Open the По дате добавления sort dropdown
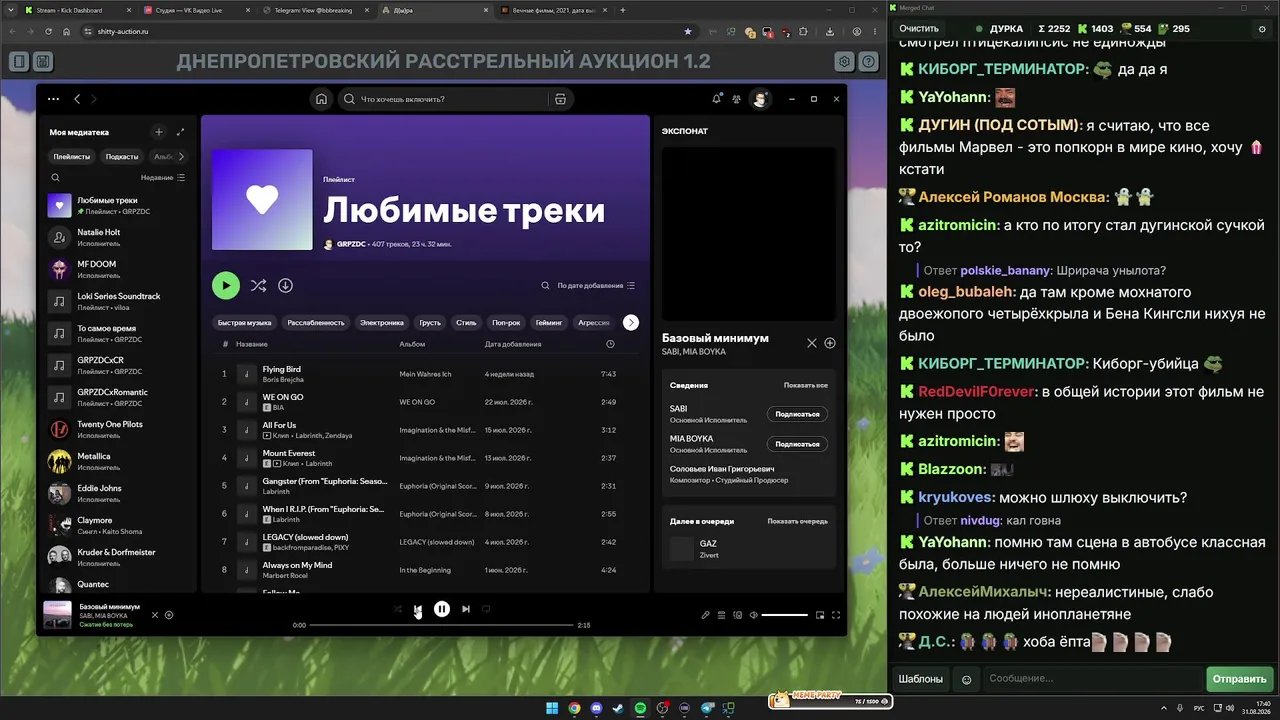Viewport: 1280px width, 720px height. pyautogui.click(x=596, y=285)
